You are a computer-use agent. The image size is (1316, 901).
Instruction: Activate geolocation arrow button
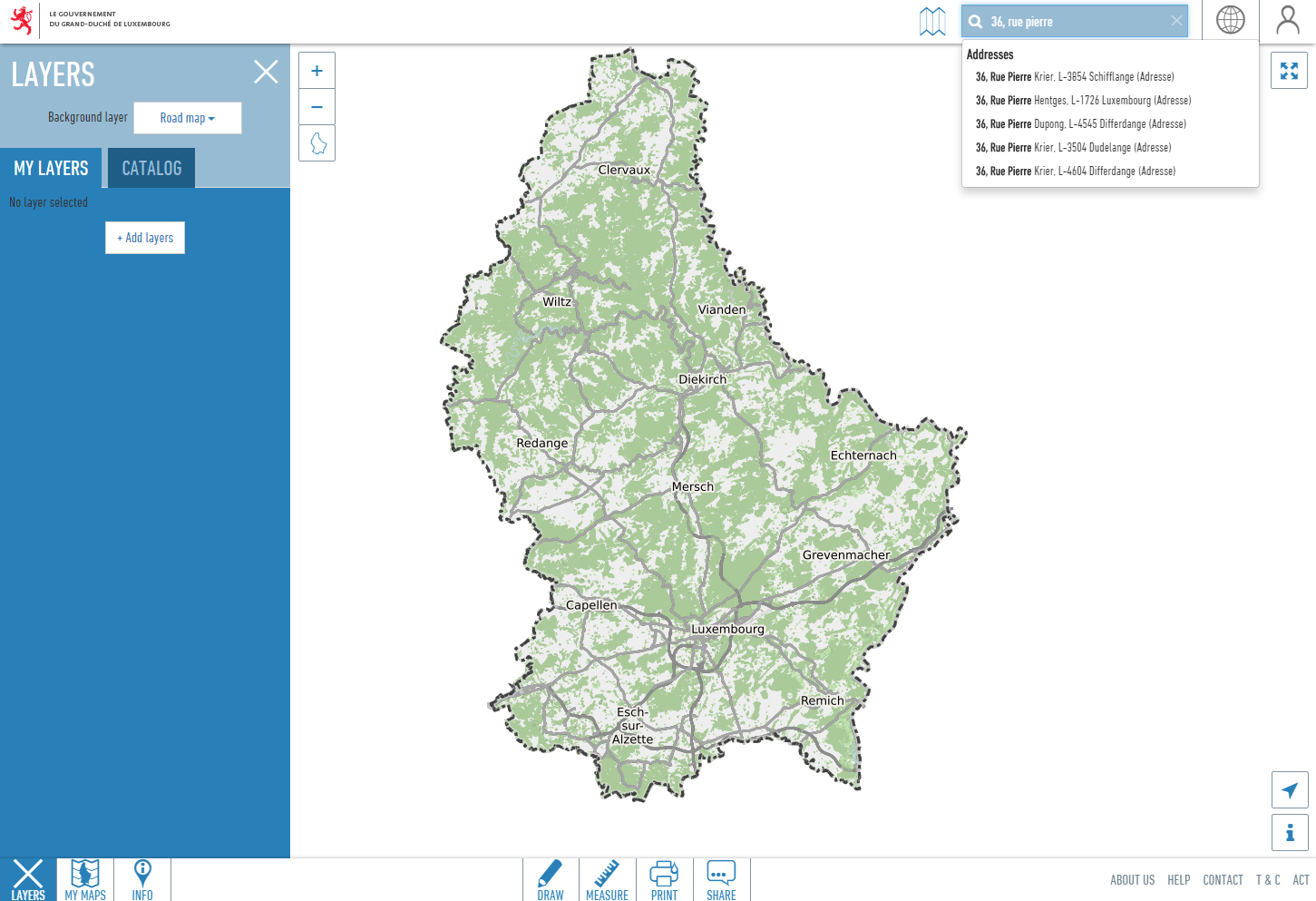[x=1289, y=790]
